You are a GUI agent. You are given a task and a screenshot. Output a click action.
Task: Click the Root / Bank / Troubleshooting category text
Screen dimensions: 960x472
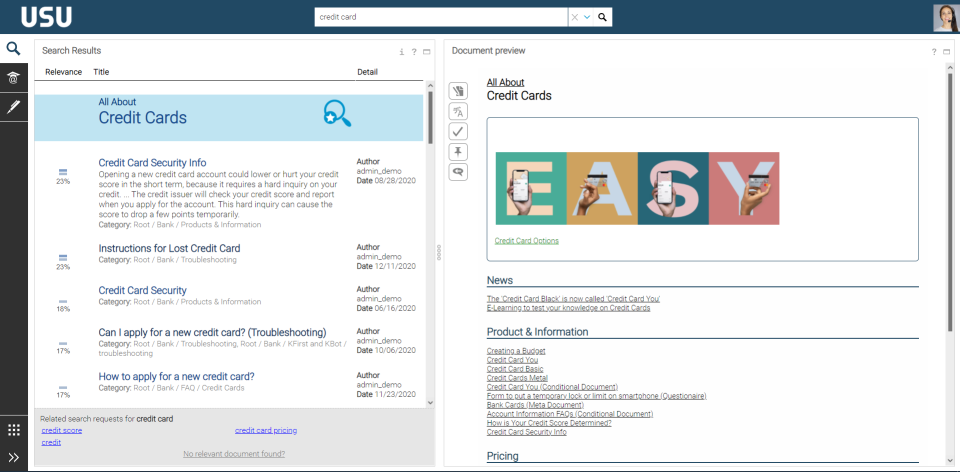point(185,260)
